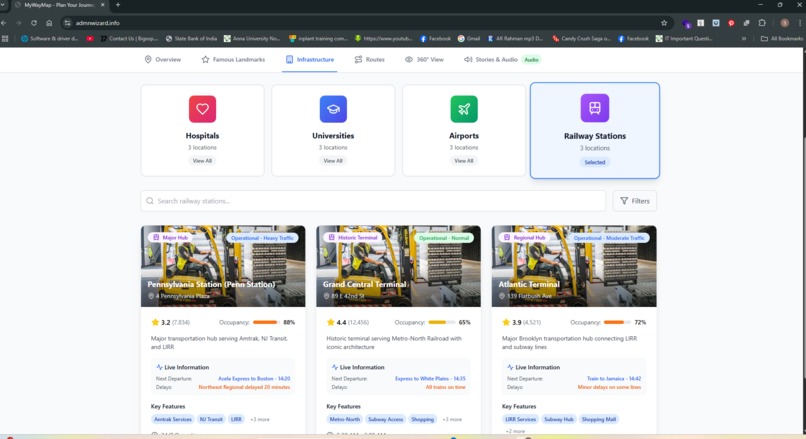This screenshot has width=806, height=439.
Task: Click Penn Station 88% occupancy bar
Action: point(266,322)
